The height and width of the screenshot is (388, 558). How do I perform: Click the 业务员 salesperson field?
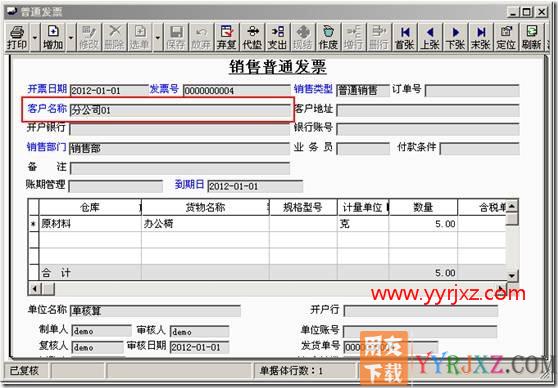(x=363, y=149)
